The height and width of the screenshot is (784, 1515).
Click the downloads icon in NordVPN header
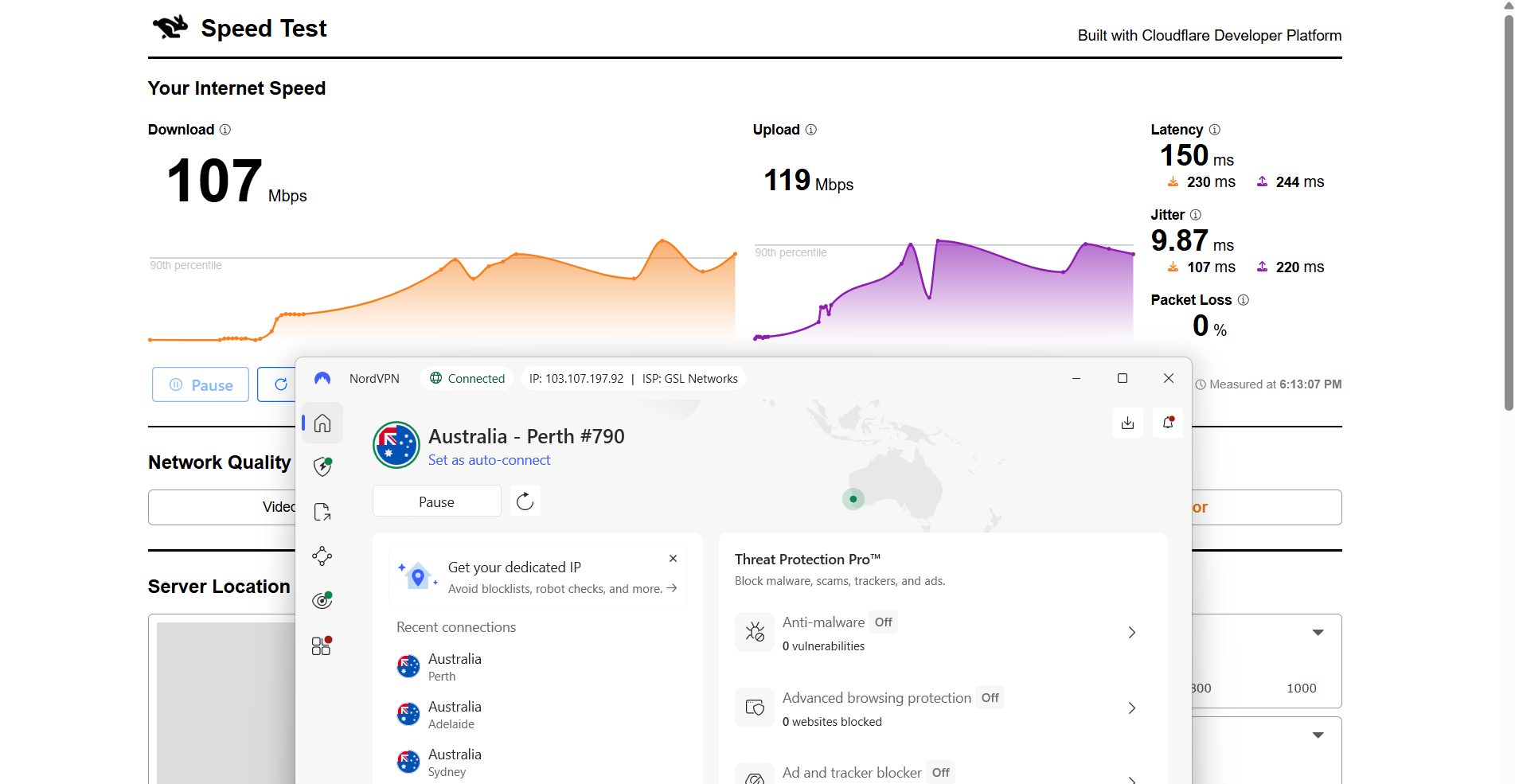click(x=1127, y=423)
